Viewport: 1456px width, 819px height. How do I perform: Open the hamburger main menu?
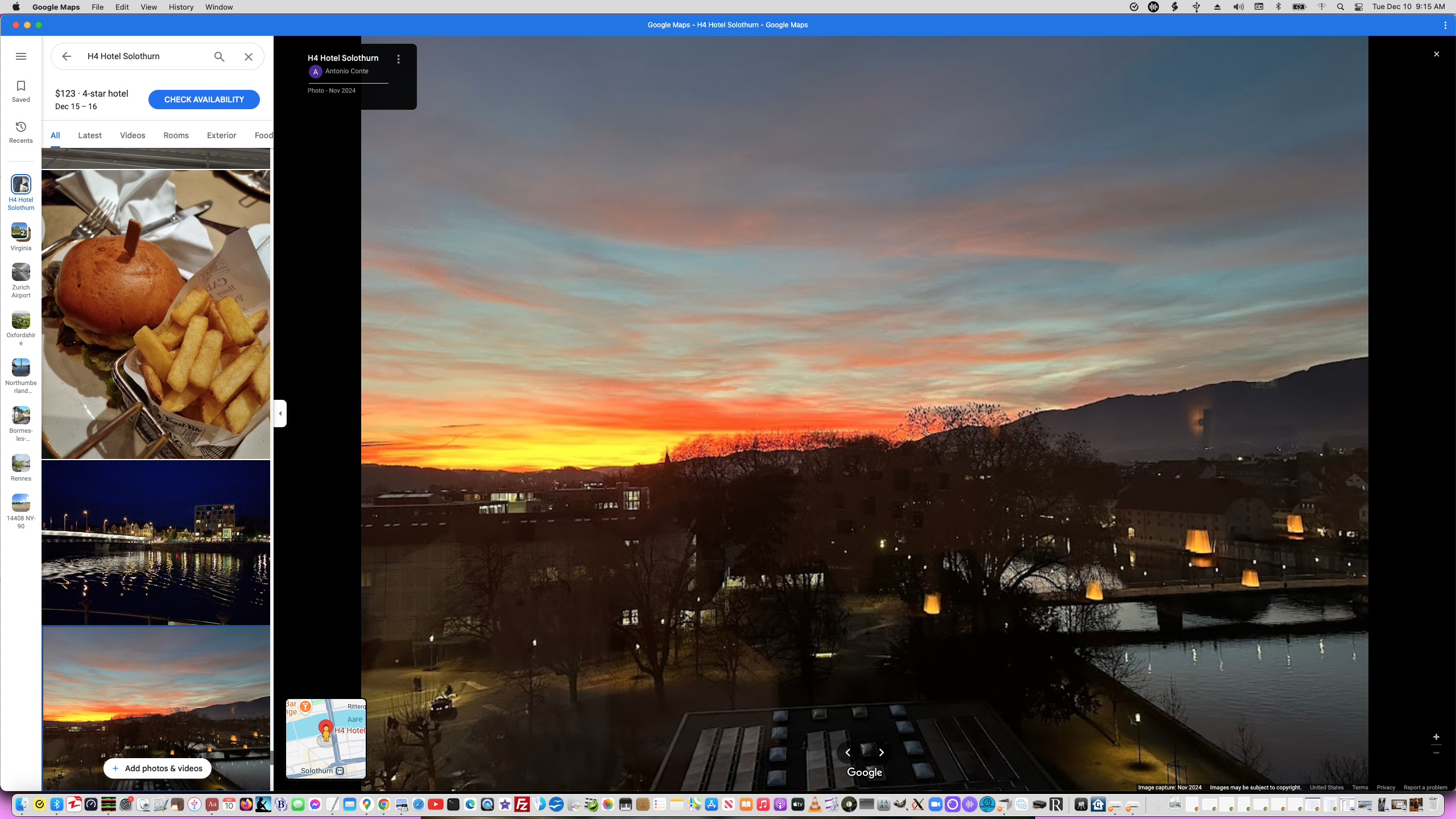(21, 56)
